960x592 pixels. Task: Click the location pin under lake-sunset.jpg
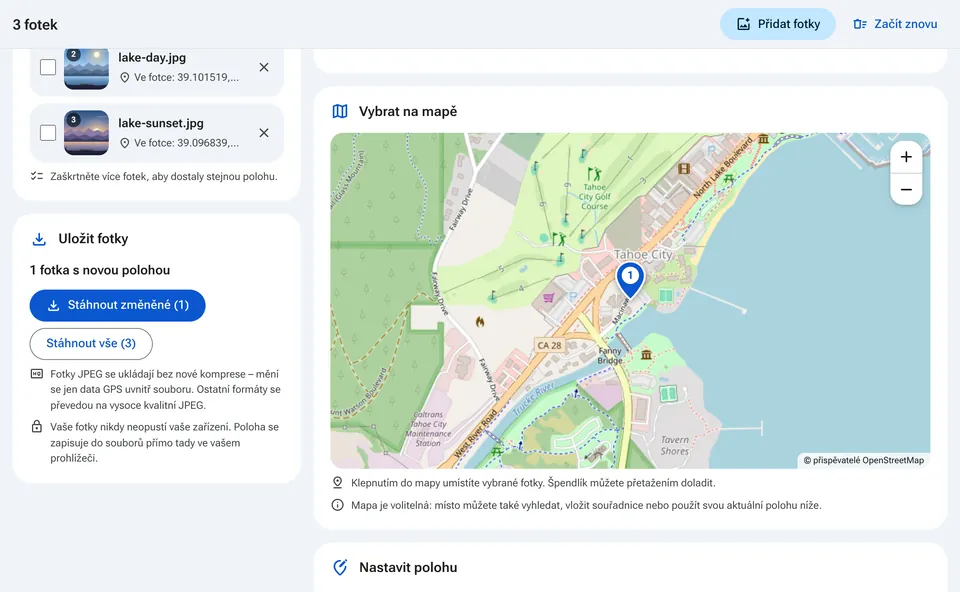(x=125, y=143)
